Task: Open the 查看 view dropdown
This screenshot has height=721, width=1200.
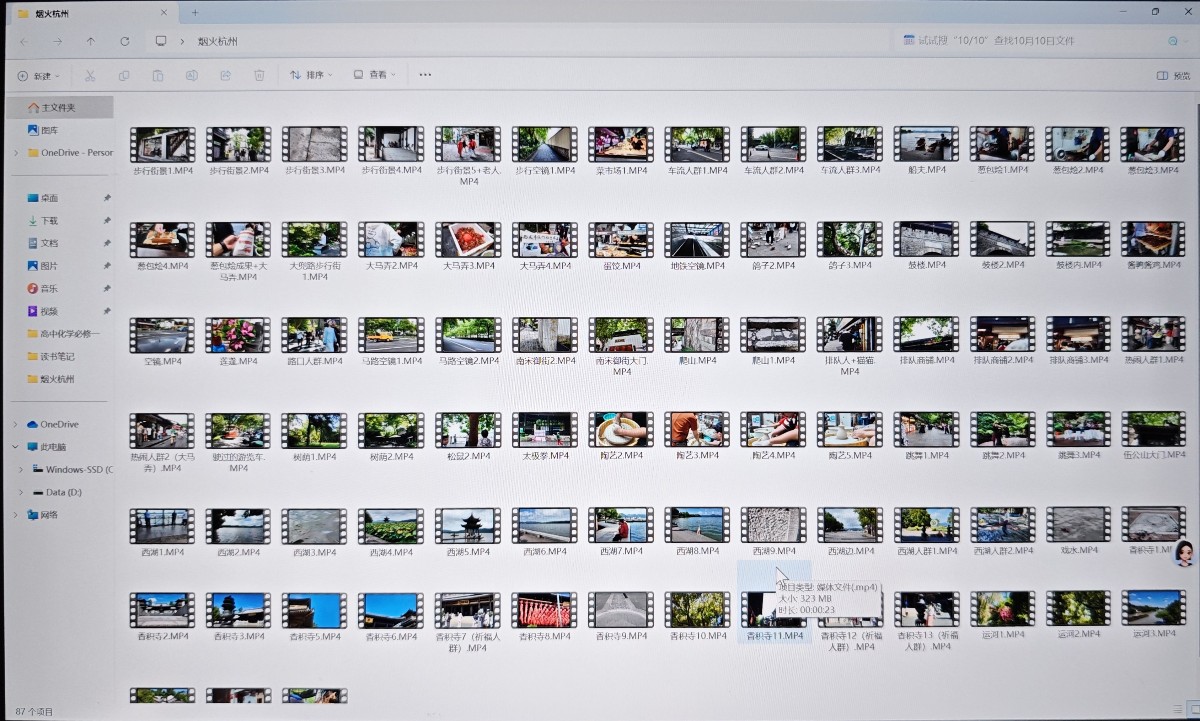Action: point(374,75)
